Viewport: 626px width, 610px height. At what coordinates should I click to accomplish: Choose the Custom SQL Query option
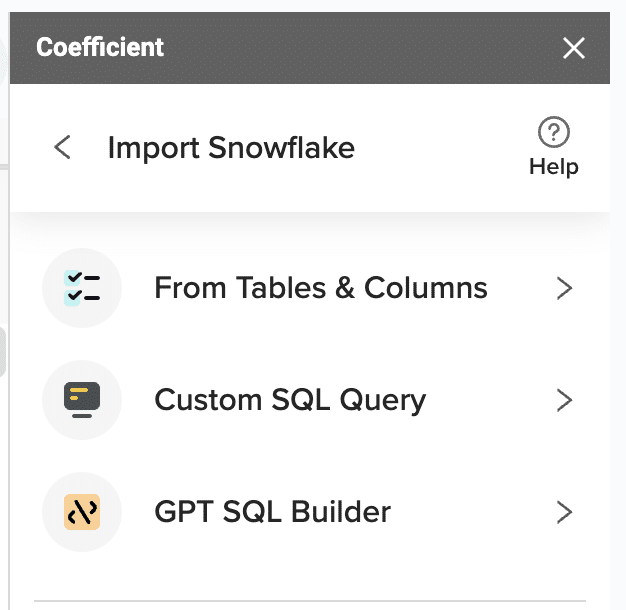tap(290, 400)
